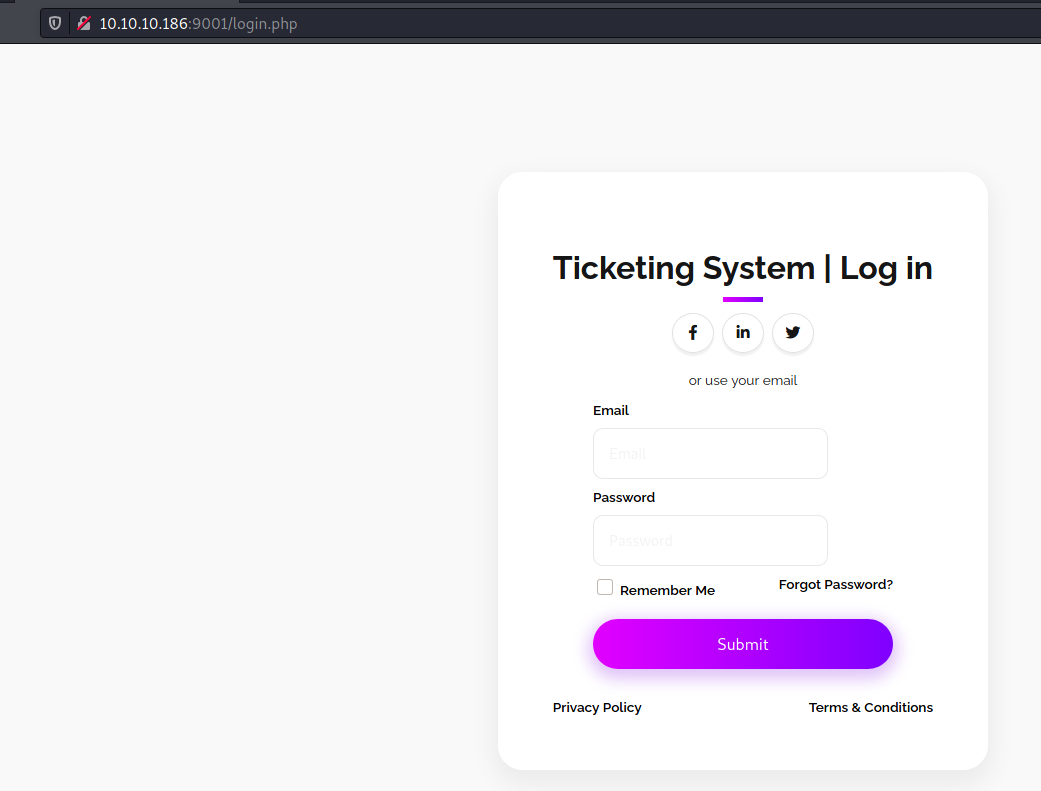Choose the LinkedIn login icon
The height and width of the screenshot is (791, 1041).
(x=742, y=333)
